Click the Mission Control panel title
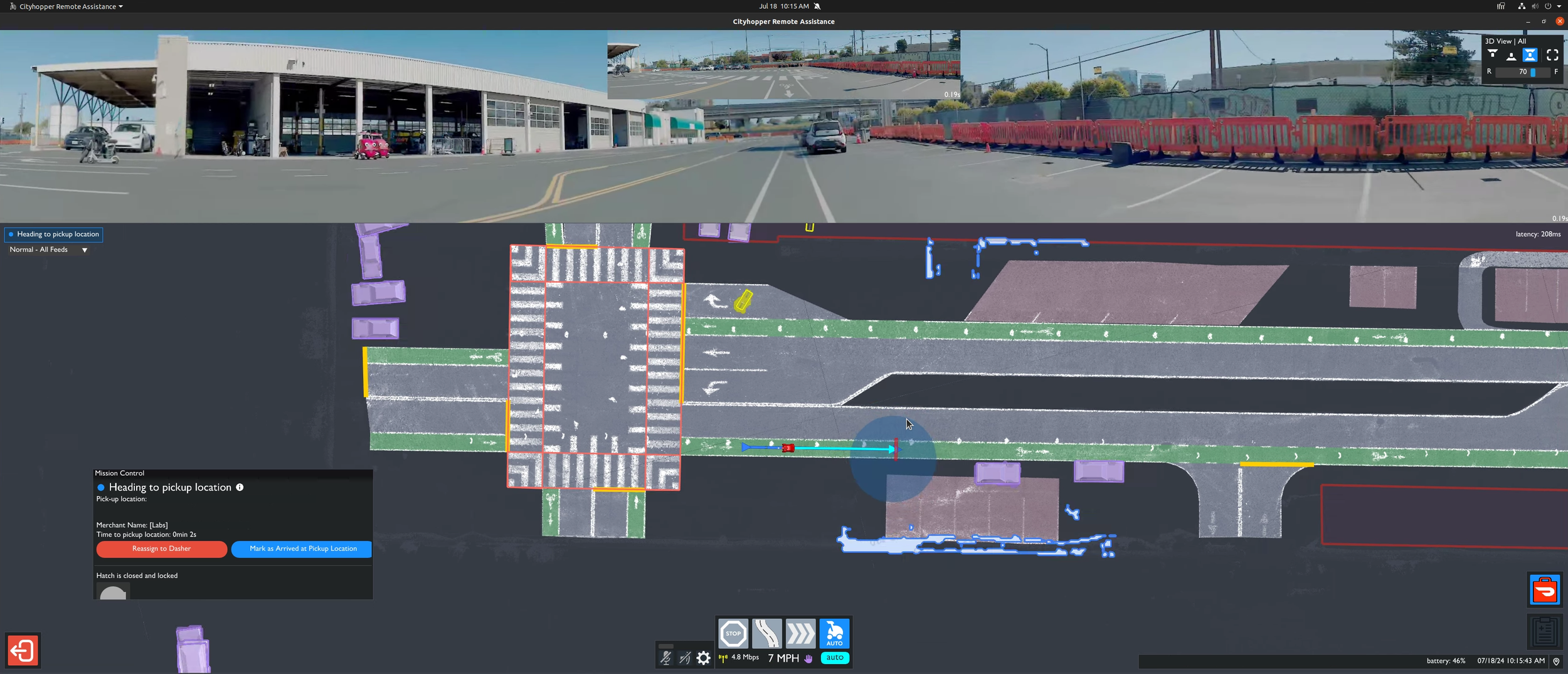 pos(119,473)
